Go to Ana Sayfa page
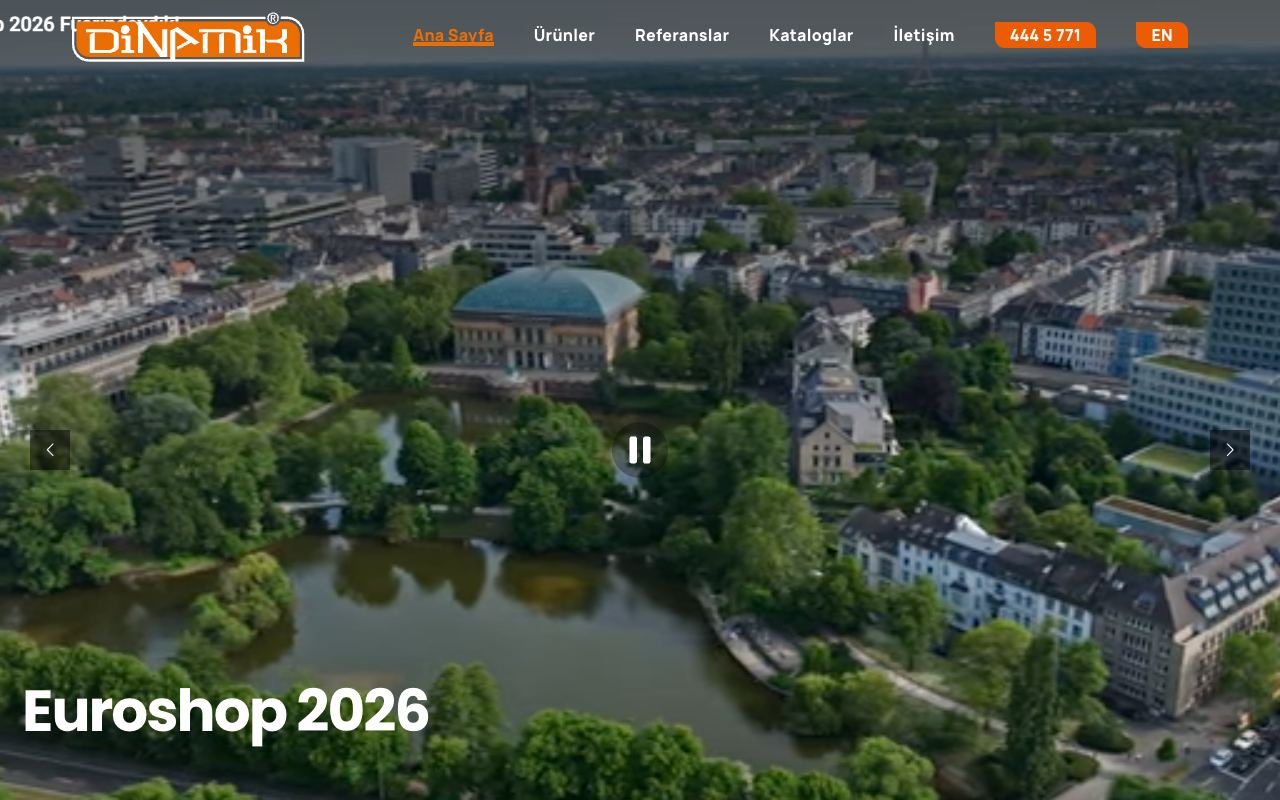 click(453, 35)
